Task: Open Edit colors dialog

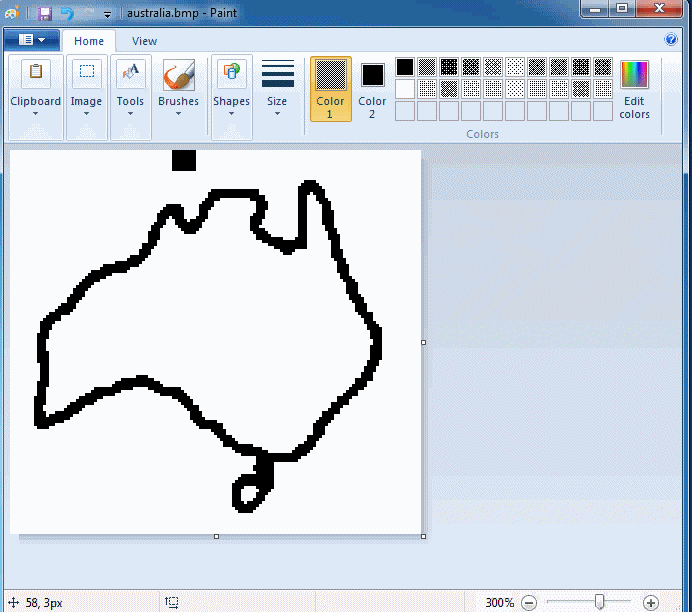Action: click(634, 90)
